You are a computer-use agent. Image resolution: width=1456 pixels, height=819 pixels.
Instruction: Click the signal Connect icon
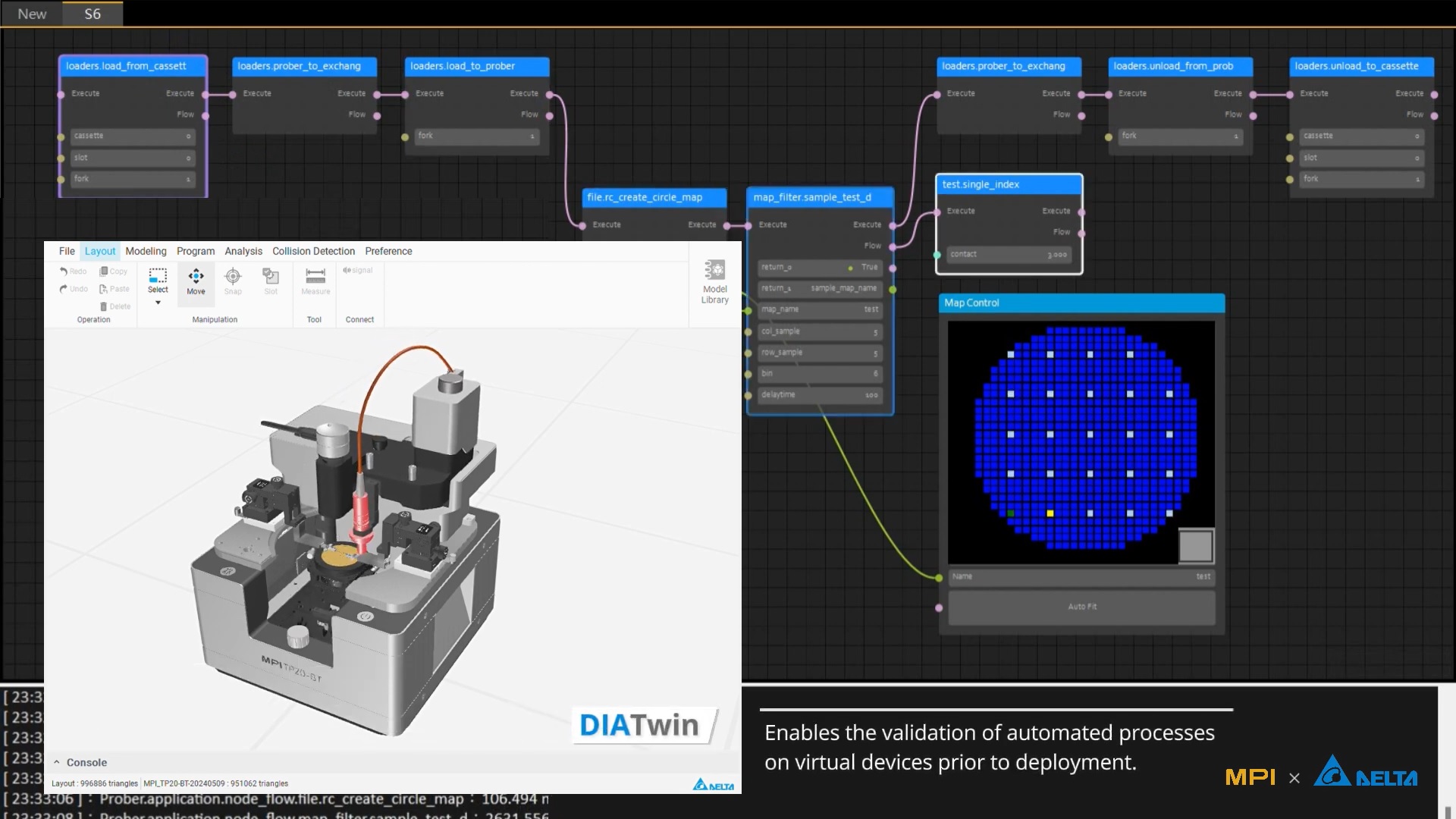coord(358,271)
